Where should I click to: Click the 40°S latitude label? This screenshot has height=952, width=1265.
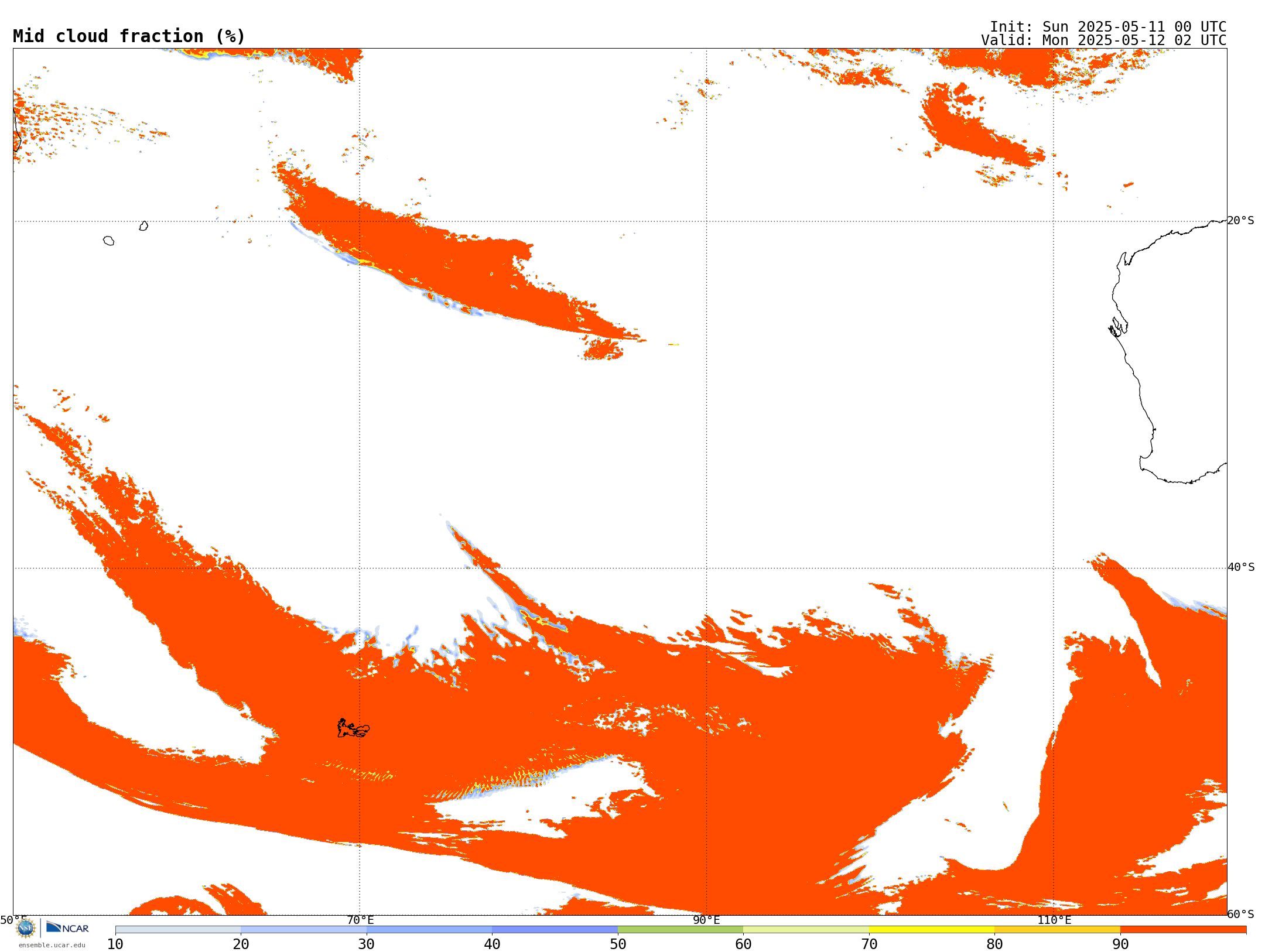tap(1241, 567)
